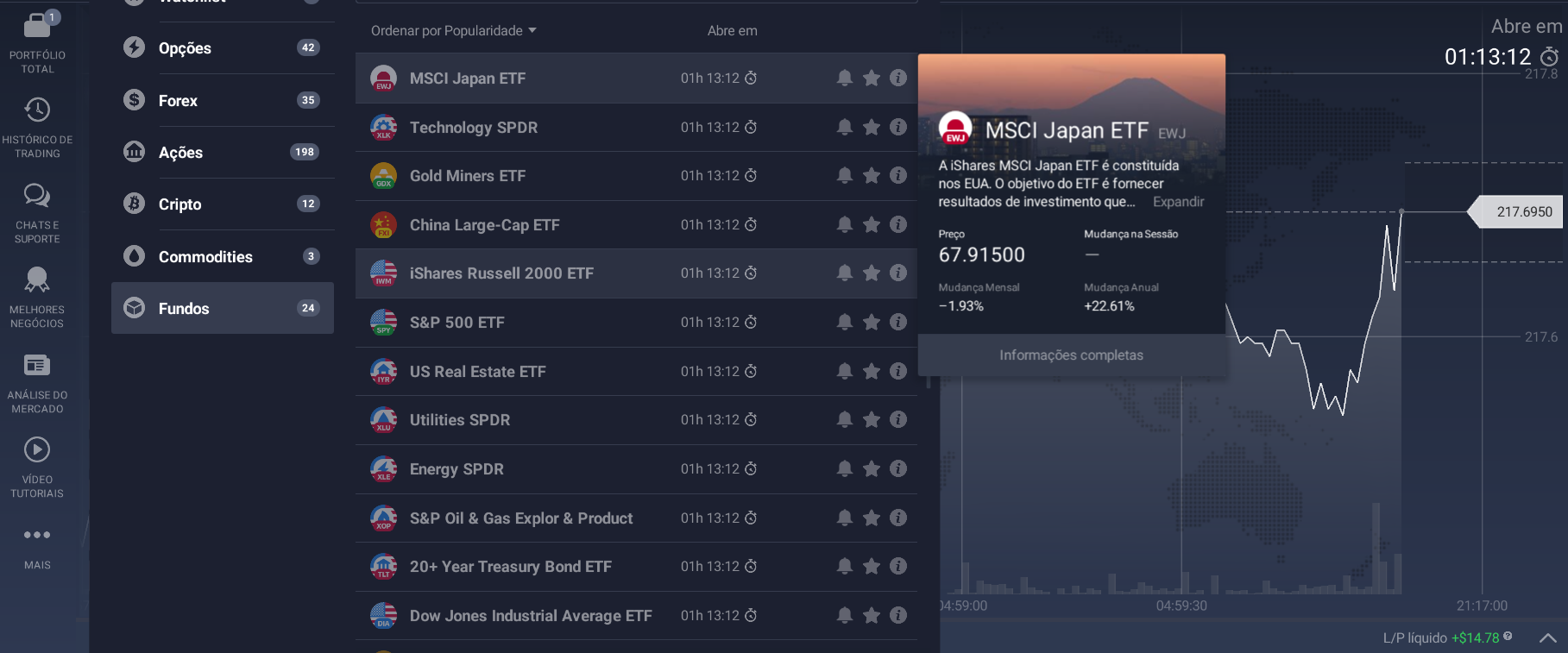Show info for US Real Estate ETF
The height and width of the screenshot is (653, 1568).
pos(898,371)
